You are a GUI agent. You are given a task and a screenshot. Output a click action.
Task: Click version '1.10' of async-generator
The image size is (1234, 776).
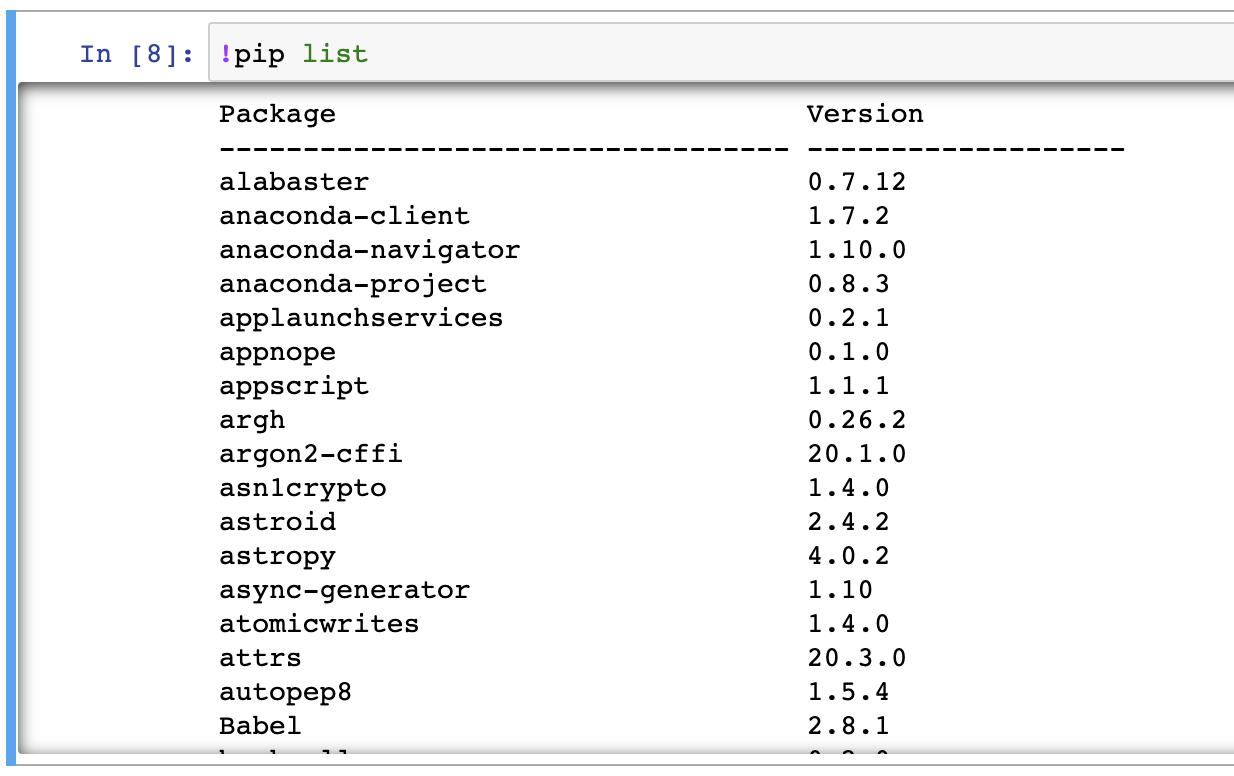[840, 590]
